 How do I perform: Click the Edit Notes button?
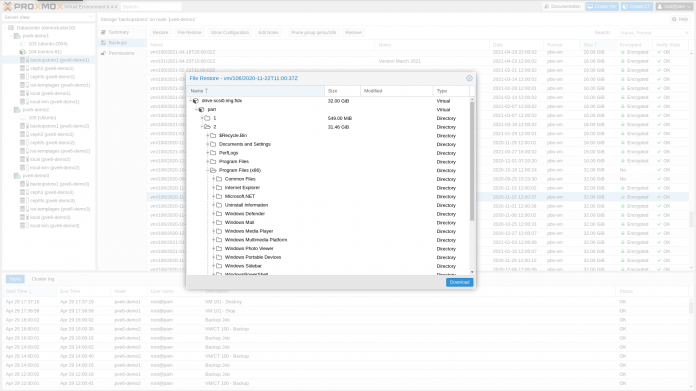[268, 32]
